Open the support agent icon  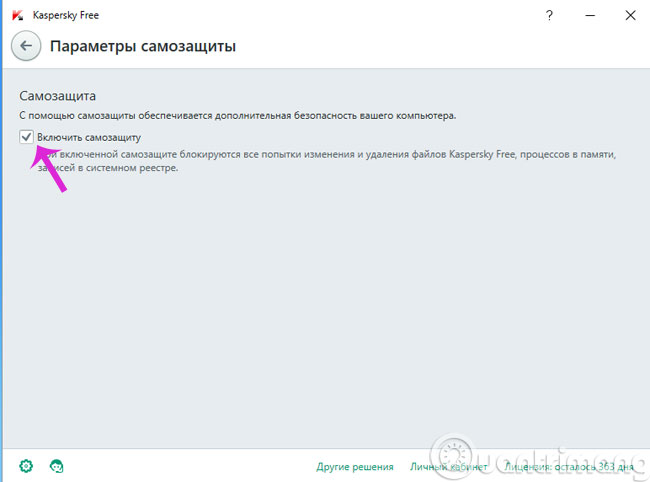pos(56,466)
